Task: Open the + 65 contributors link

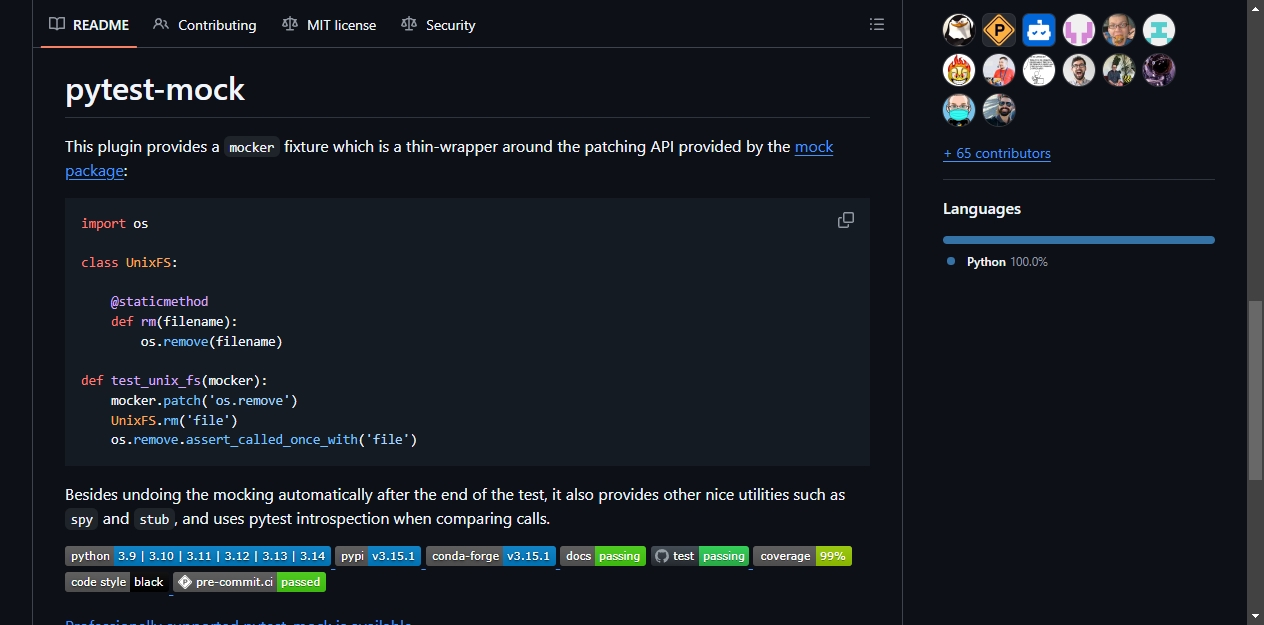Action: [x=997, y=153]
